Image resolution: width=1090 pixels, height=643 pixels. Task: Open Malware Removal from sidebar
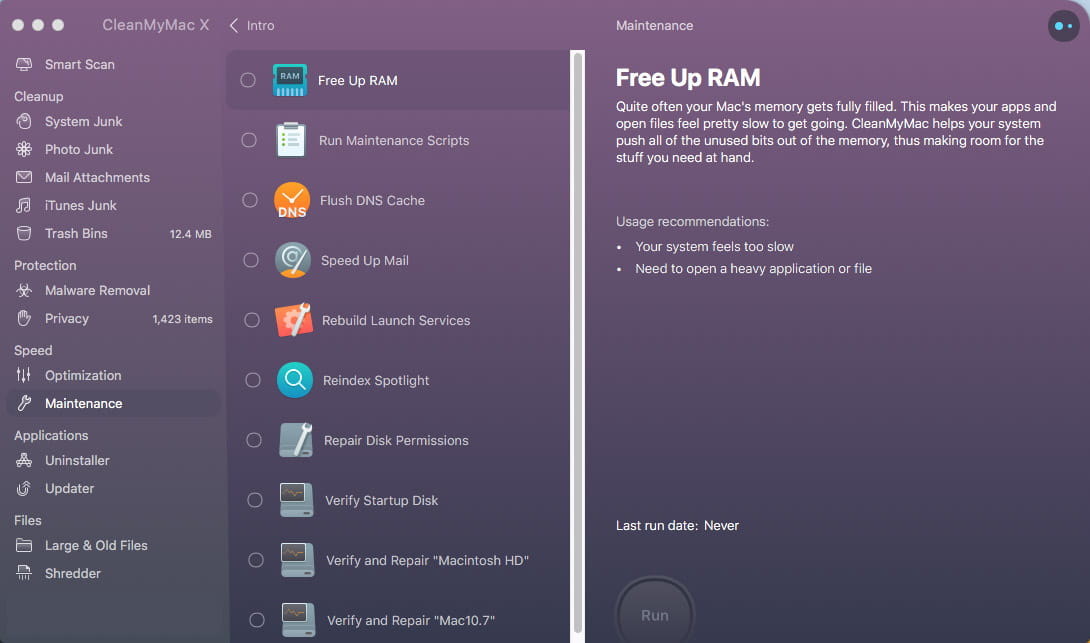[97, 290]
